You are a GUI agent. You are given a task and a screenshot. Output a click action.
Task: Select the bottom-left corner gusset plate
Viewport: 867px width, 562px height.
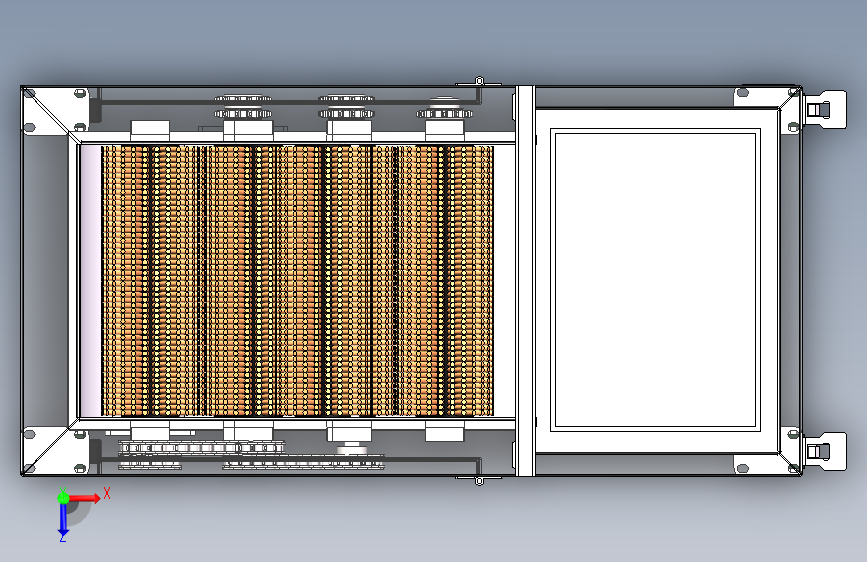pos(55,450)
